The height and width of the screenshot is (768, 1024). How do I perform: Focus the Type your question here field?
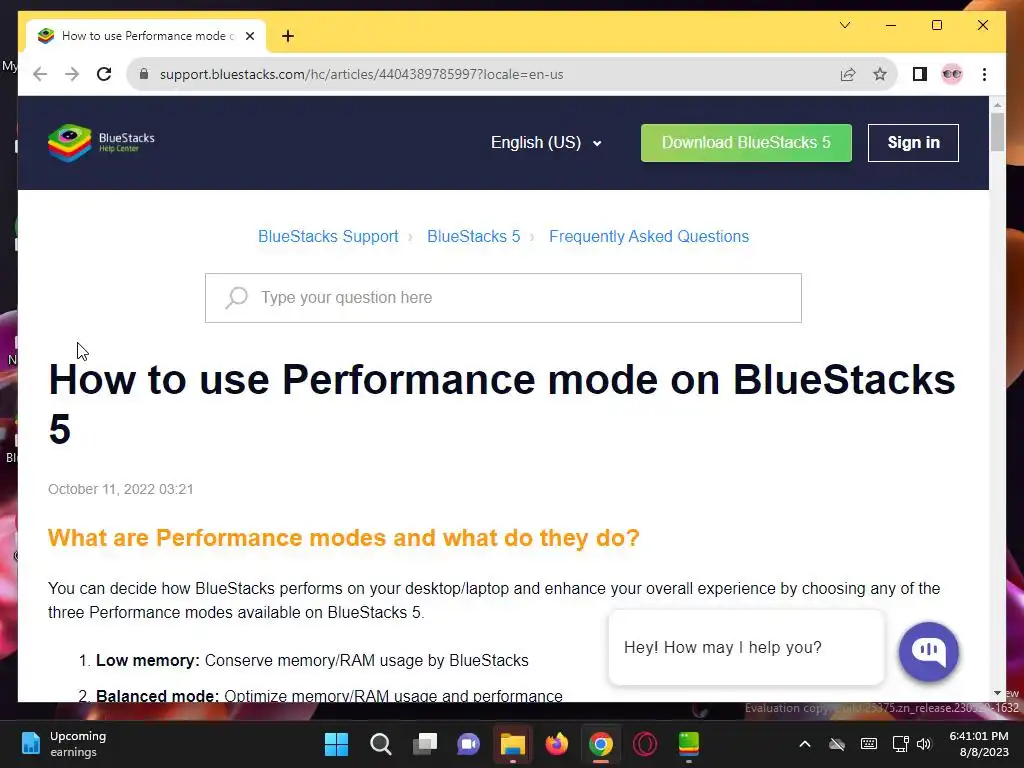click(503, 298)
